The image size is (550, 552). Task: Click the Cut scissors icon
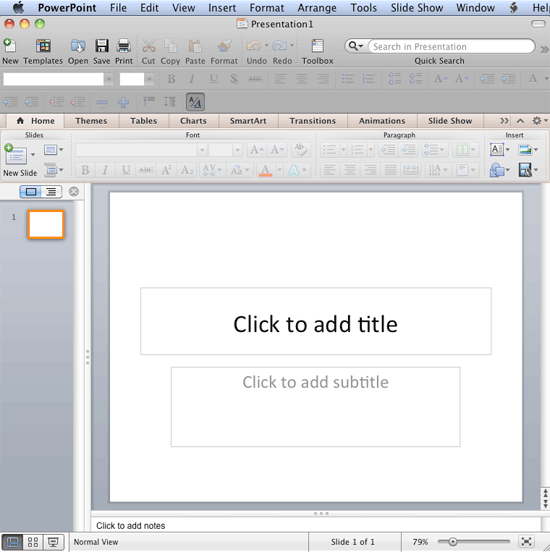(149, 46)
